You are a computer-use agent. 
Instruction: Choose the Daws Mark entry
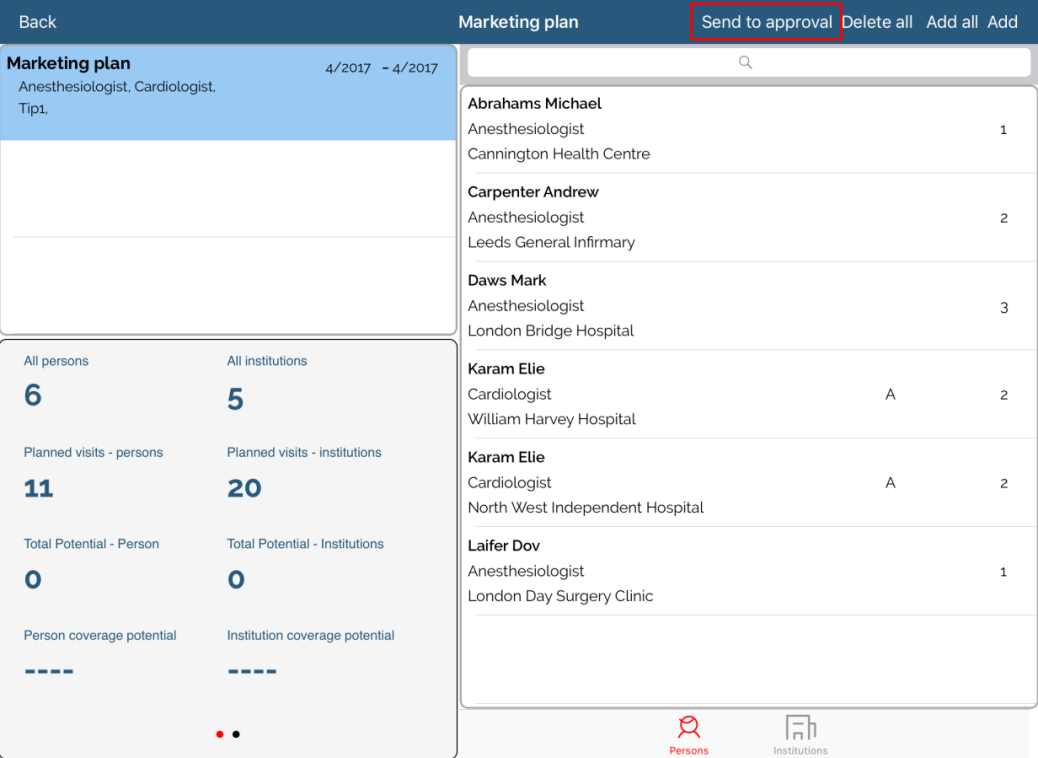[748, 306]
